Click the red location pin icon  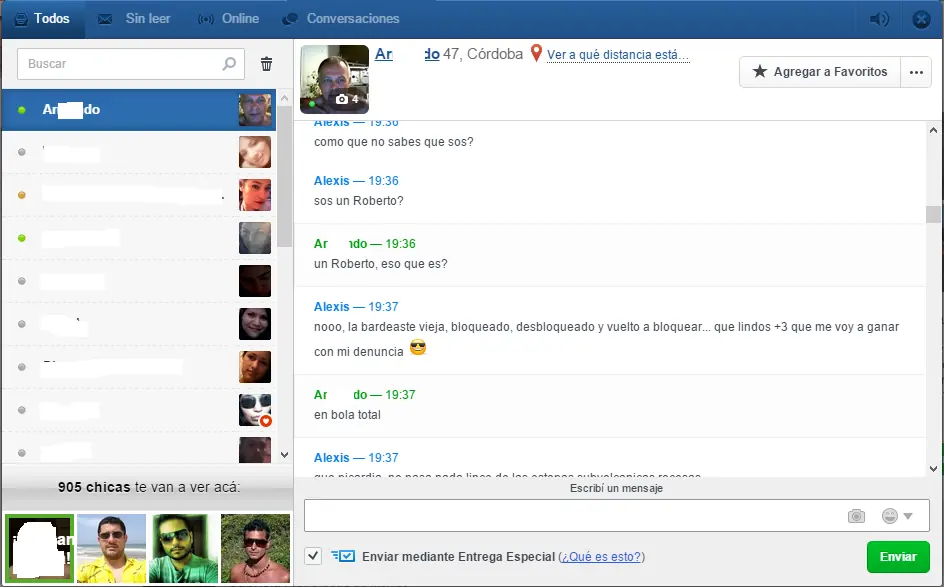tap(536, 54)
